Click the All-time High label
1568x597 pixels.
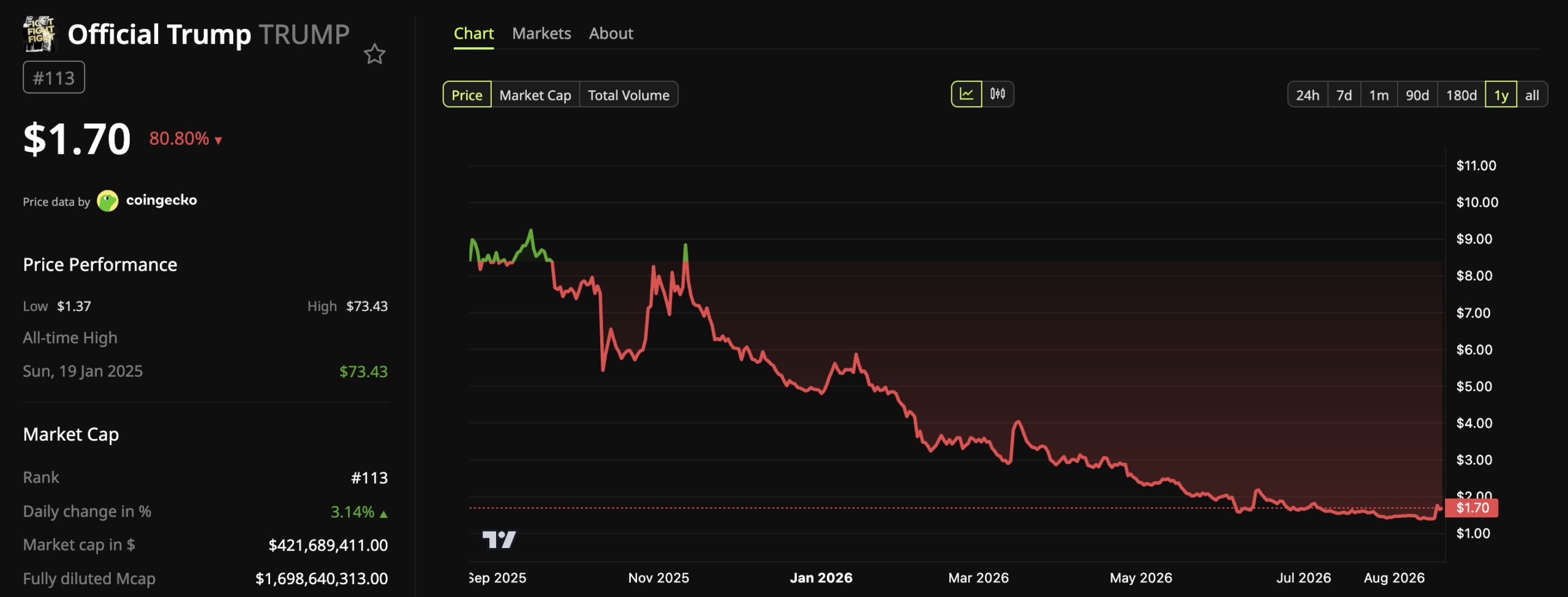point(70,338)
